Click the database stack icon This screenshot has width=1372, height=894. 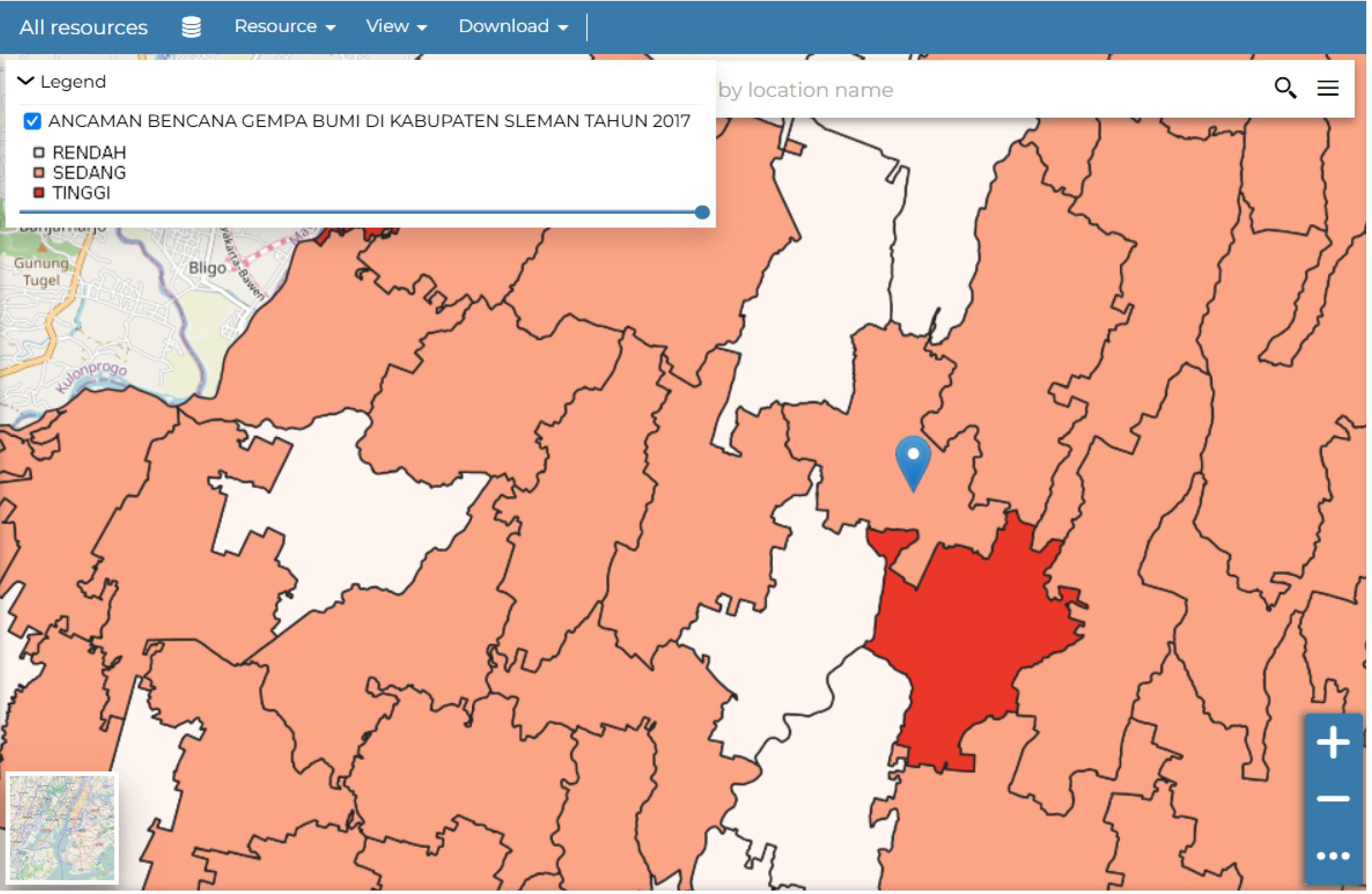[192, 27]
